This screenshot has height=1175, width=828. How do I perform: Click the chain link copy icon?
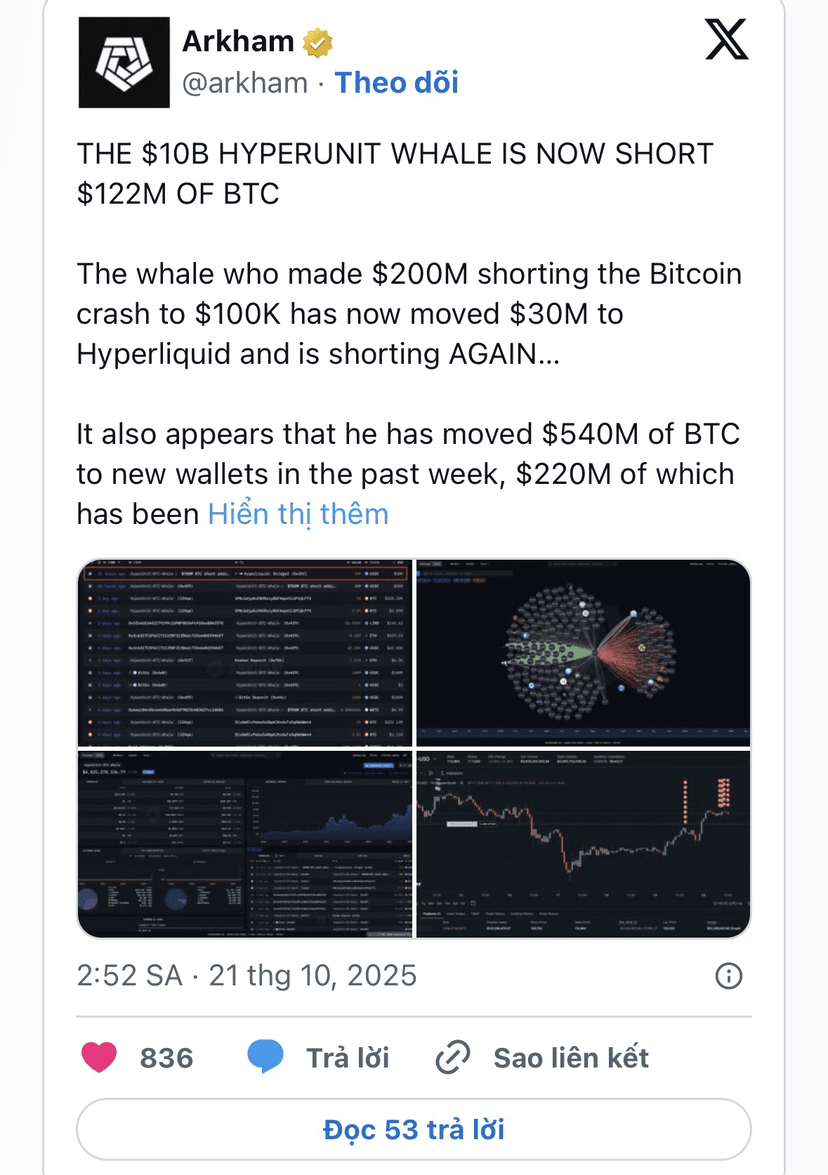click(453, 1057)
